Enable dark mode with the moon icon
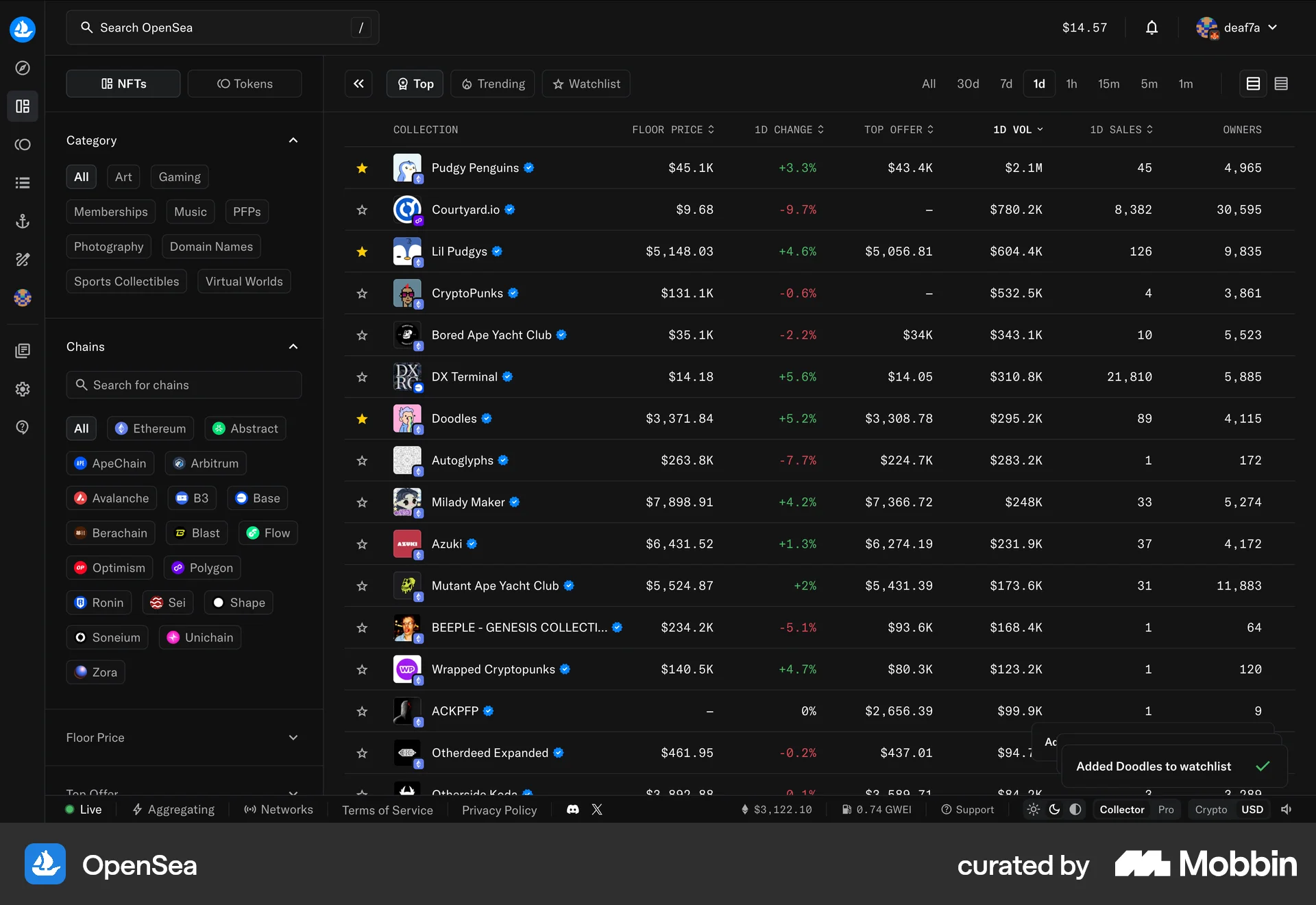Image resolution: width=1316 pixels, height=905 pixels. click(1053, 810)
